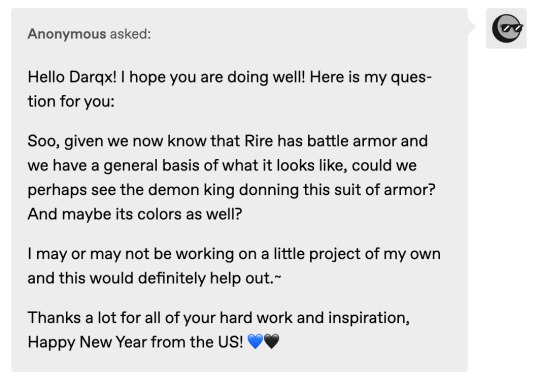Click "Happy New Year from the US!"
The height and width of the screenshot is (382, 540).
135,342
